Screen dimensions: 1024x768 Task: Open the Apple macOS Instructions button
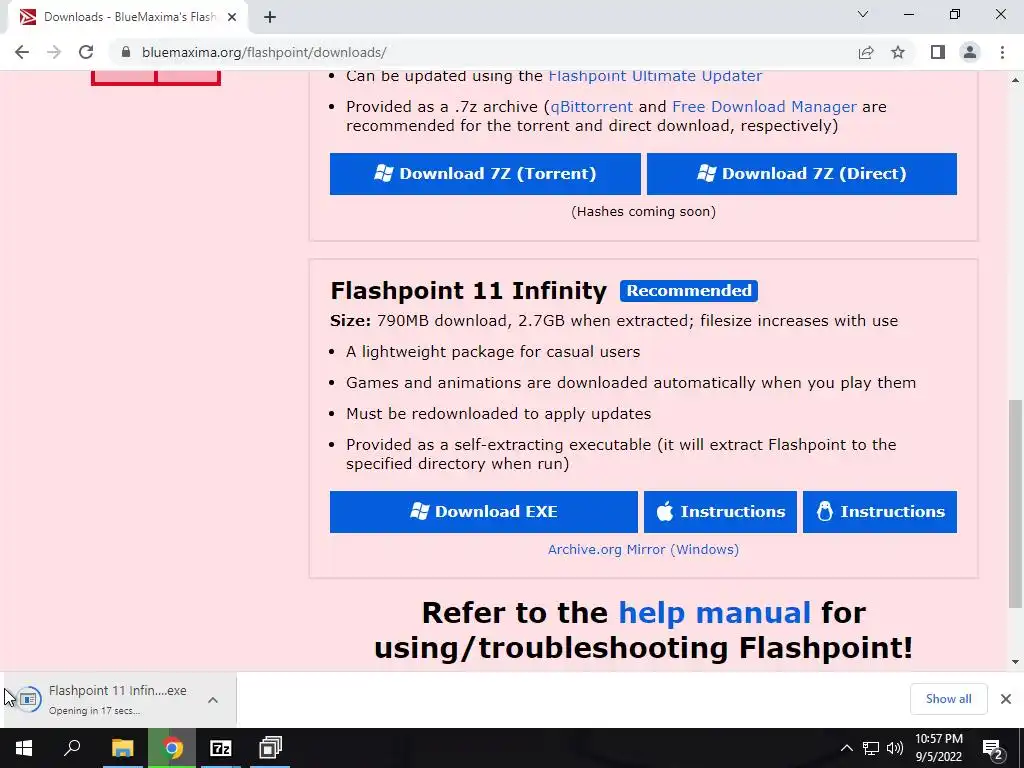[720, 511]
